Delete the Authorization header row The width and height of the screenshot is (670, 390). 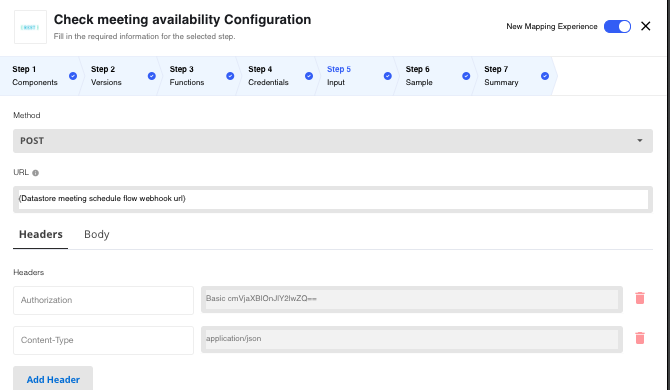[x=640, y=298]
